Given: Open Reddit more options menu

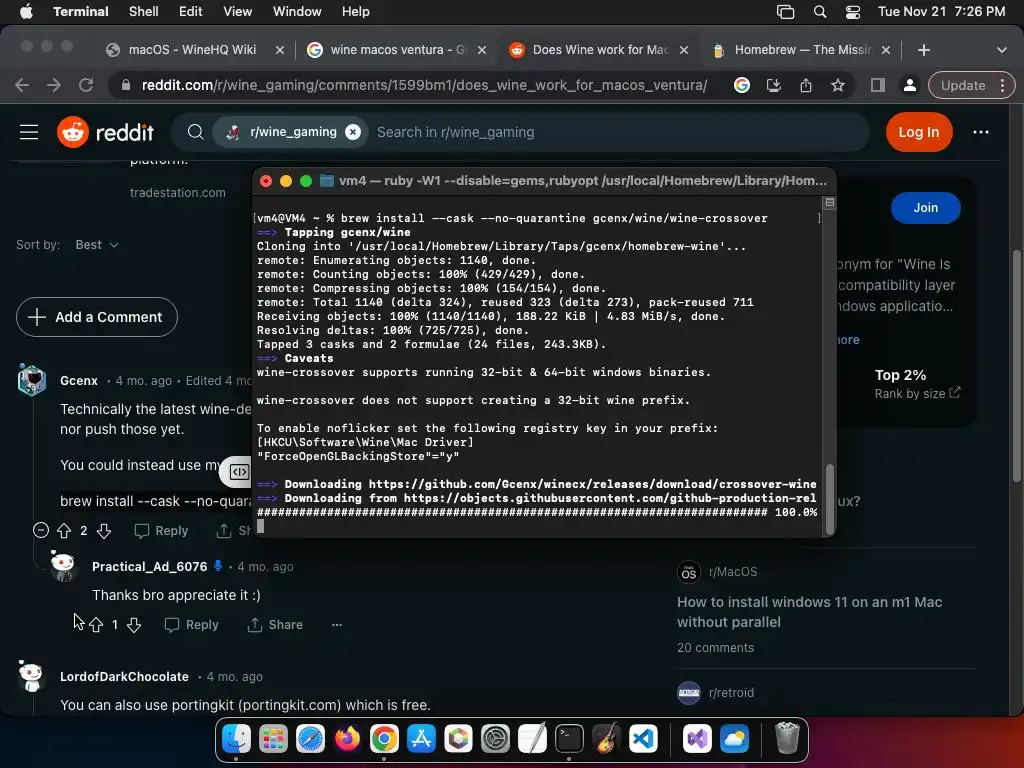Looking at the screenshot, I should click(980, 132).
